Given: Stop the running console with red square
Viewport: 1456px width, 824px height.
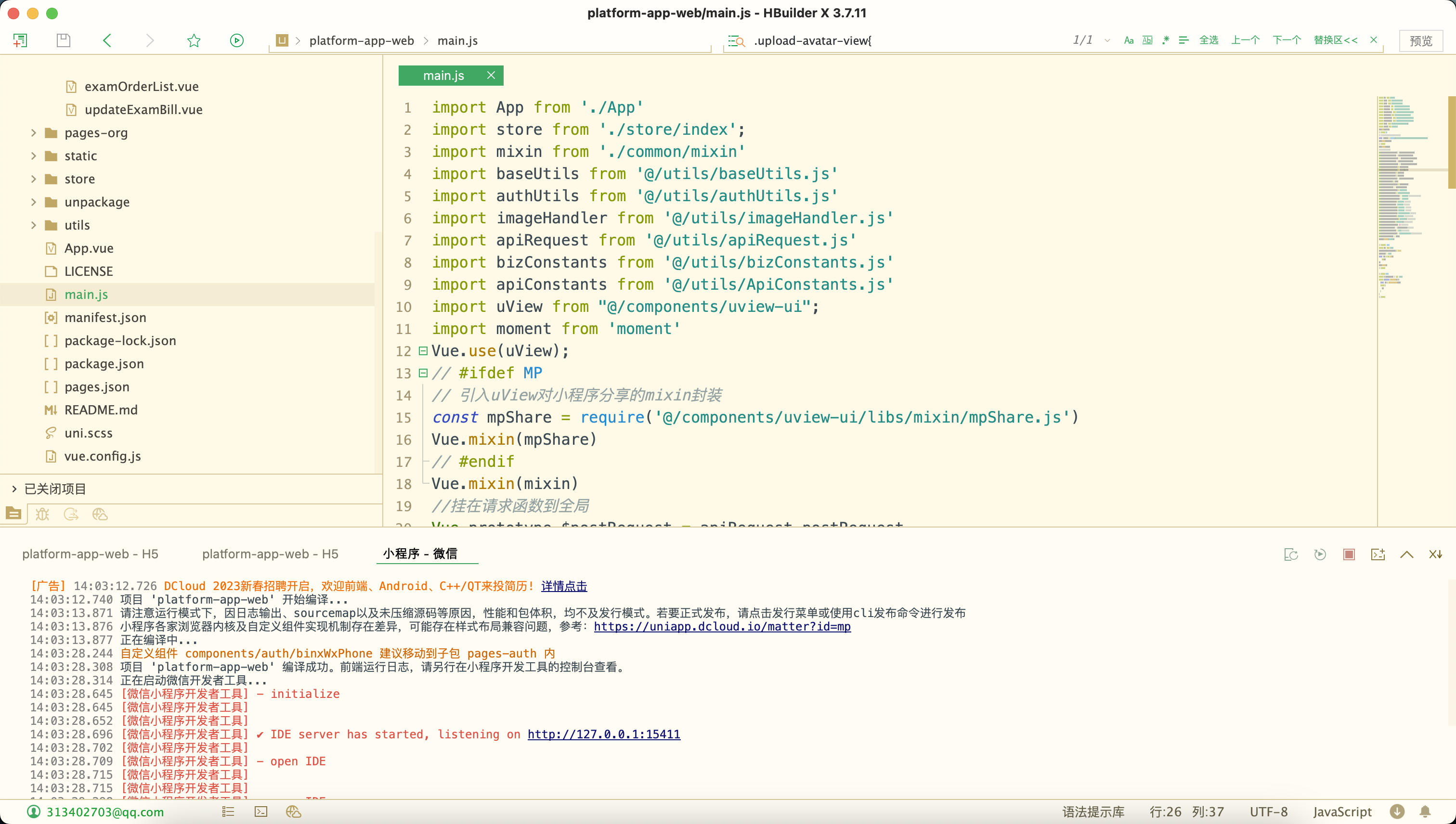Looking at the screenshot, I should [1349, 554].
